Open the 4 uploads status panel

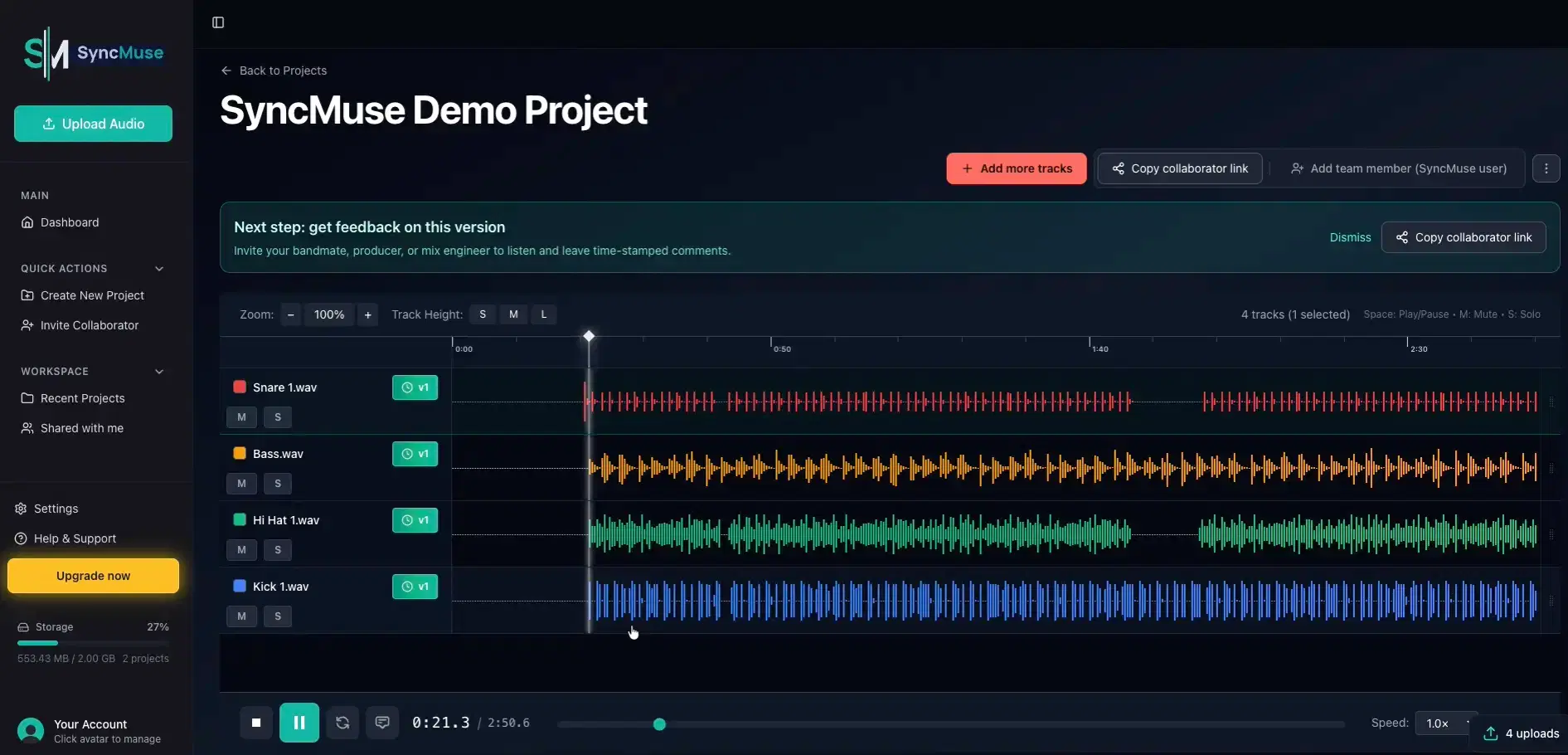click(1520, 733)
